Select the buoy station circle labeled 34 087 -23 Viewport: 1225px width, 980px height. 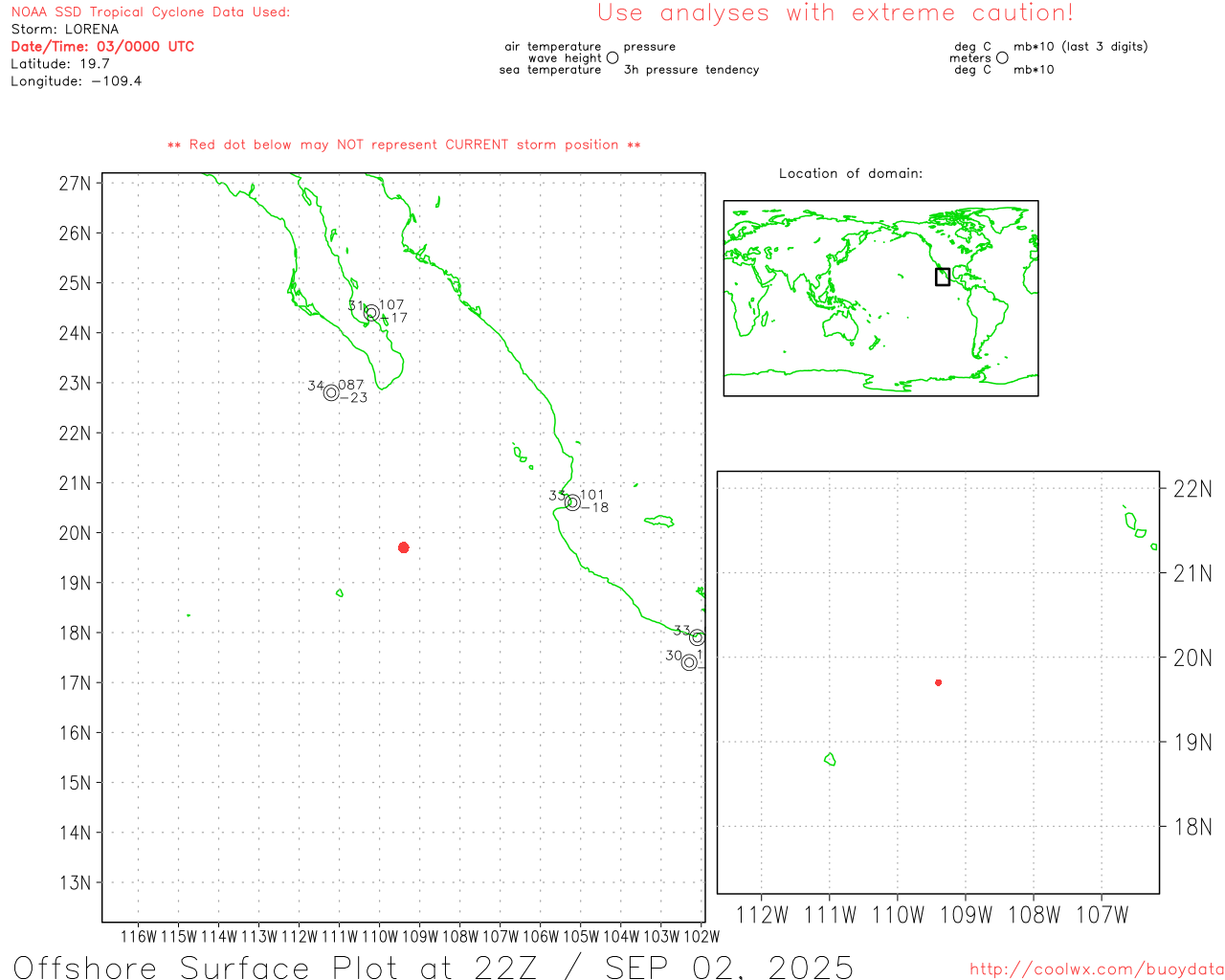331,392
